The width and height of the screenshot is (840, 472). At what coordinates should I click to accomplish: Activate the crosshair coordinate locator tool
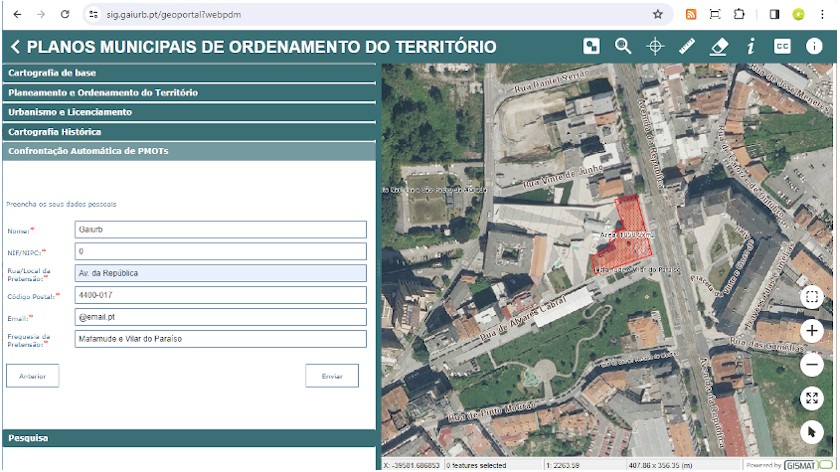pos(655,46)
